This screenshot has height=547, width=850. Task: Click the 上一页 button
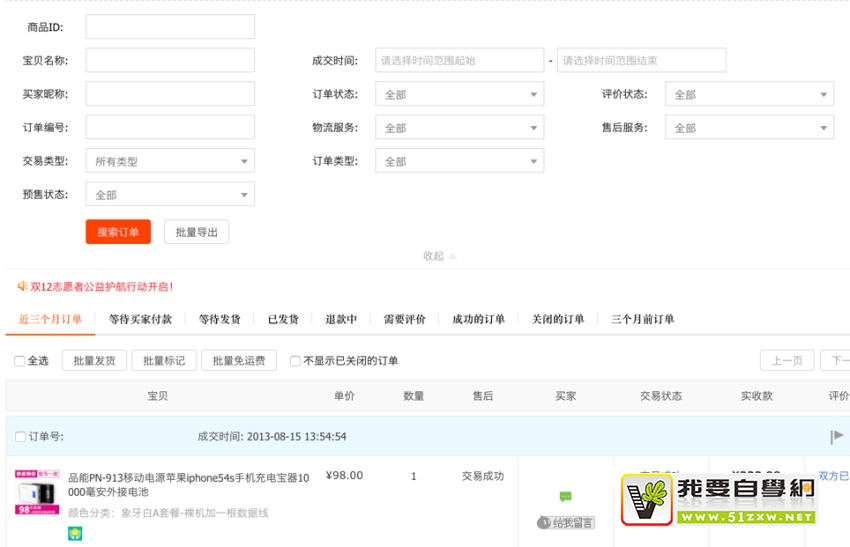[787, 361]
